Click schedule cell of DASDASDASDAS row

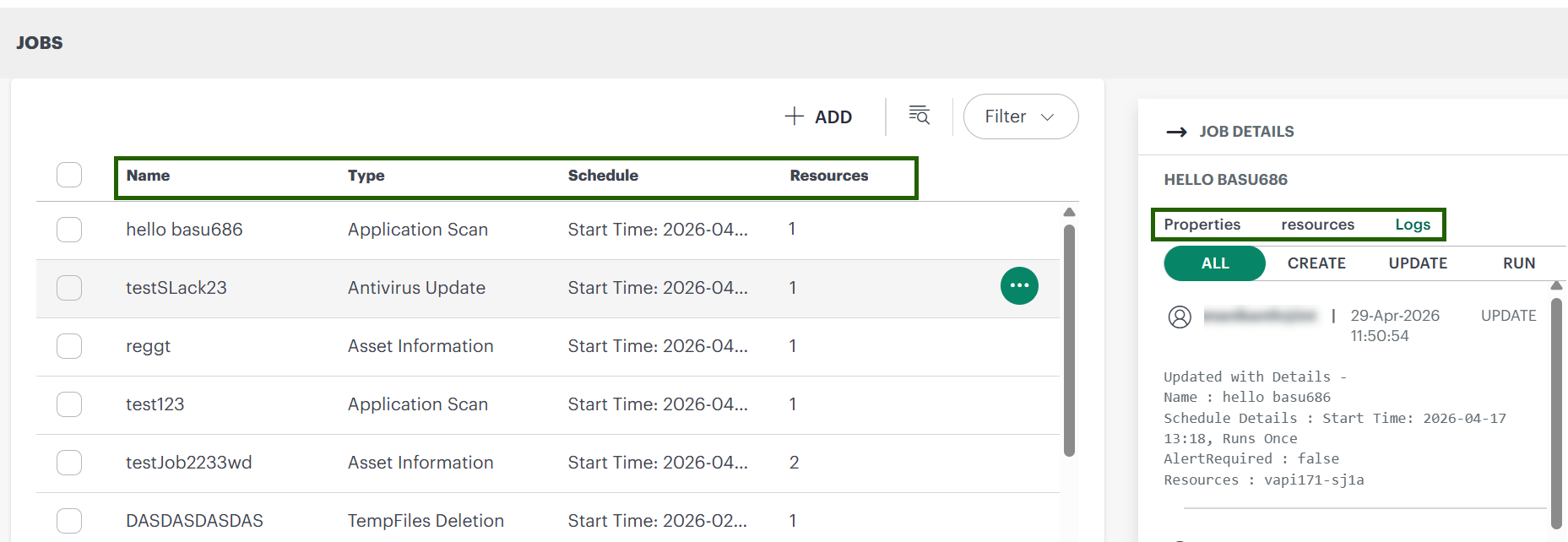coord(658,521)
